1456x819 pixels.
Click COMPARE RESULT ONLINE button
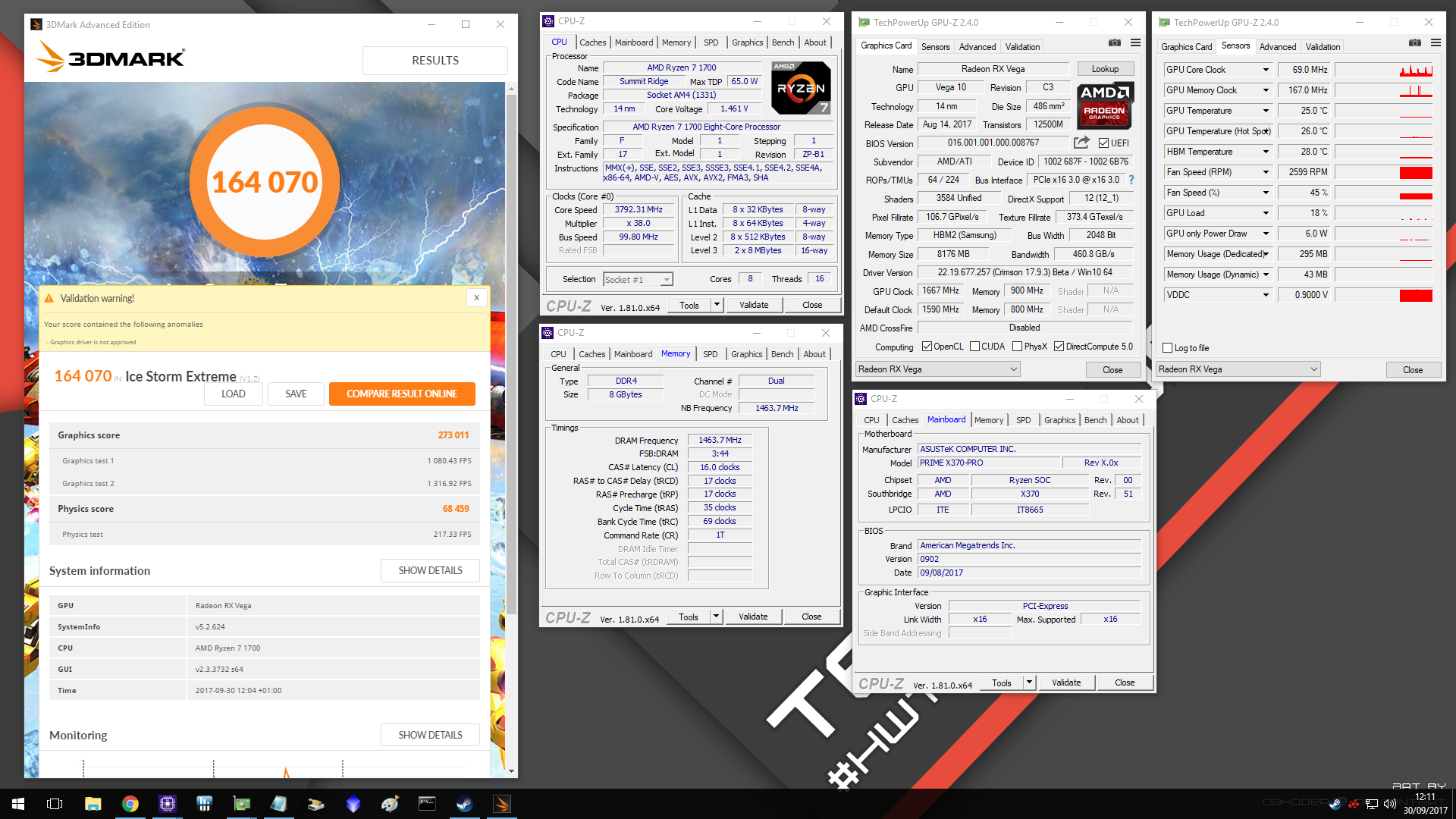402,394
